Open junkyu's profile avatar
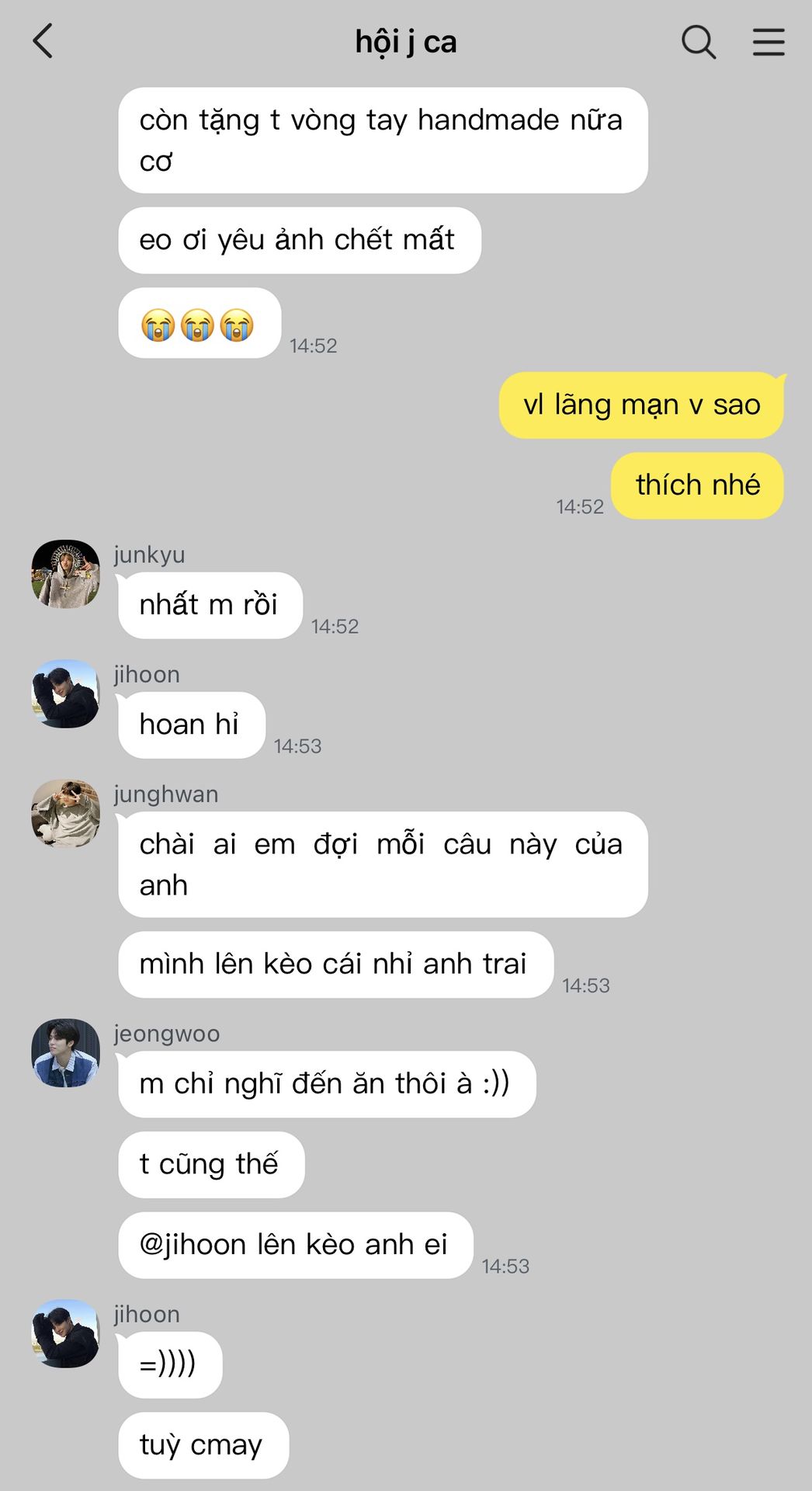This screenshot has height=1491, width=812. [66, 574]
